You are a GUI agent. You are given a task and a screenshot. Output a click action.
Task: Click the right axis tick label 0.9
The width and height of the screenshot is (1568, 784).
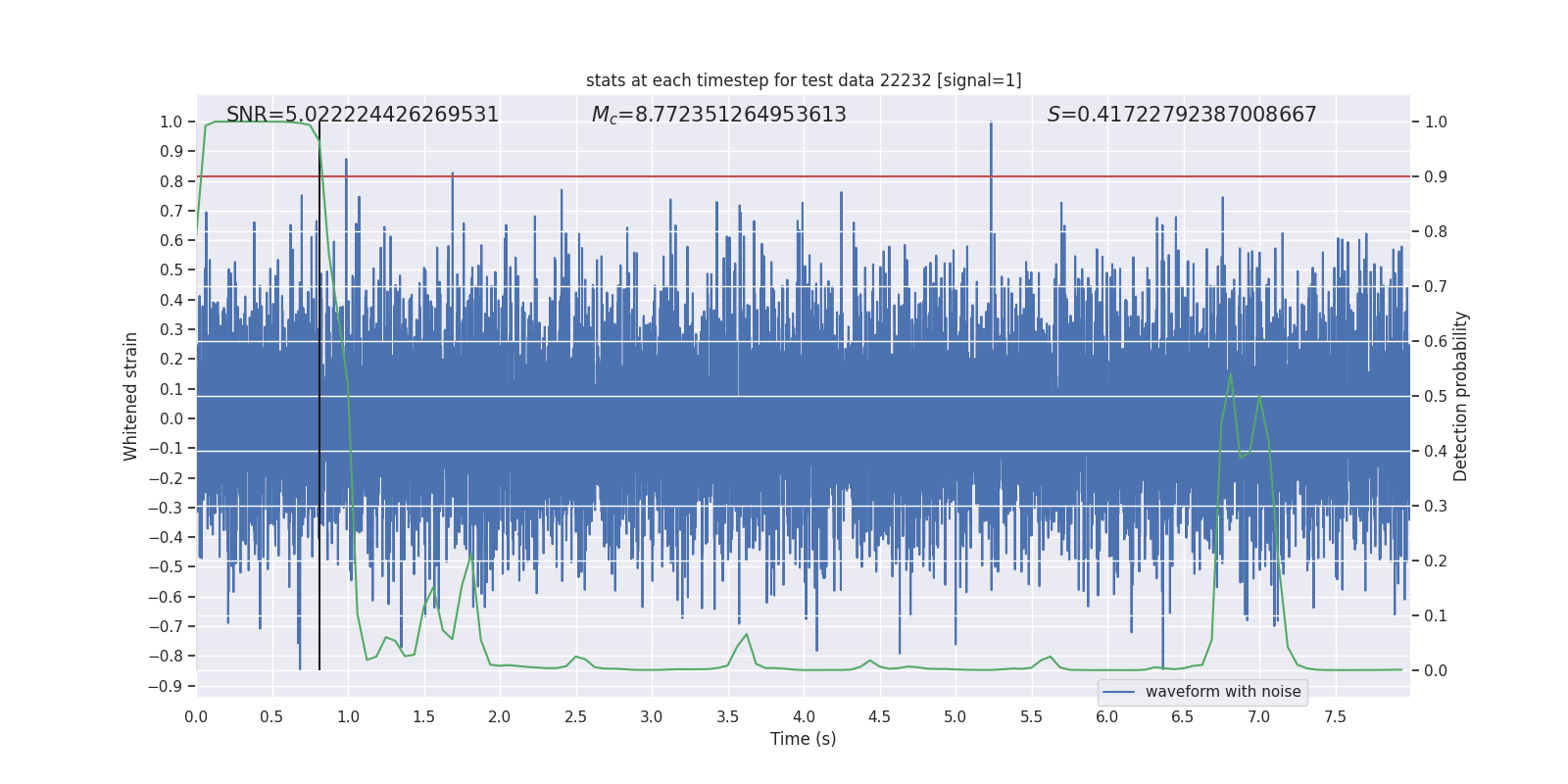1436,177
